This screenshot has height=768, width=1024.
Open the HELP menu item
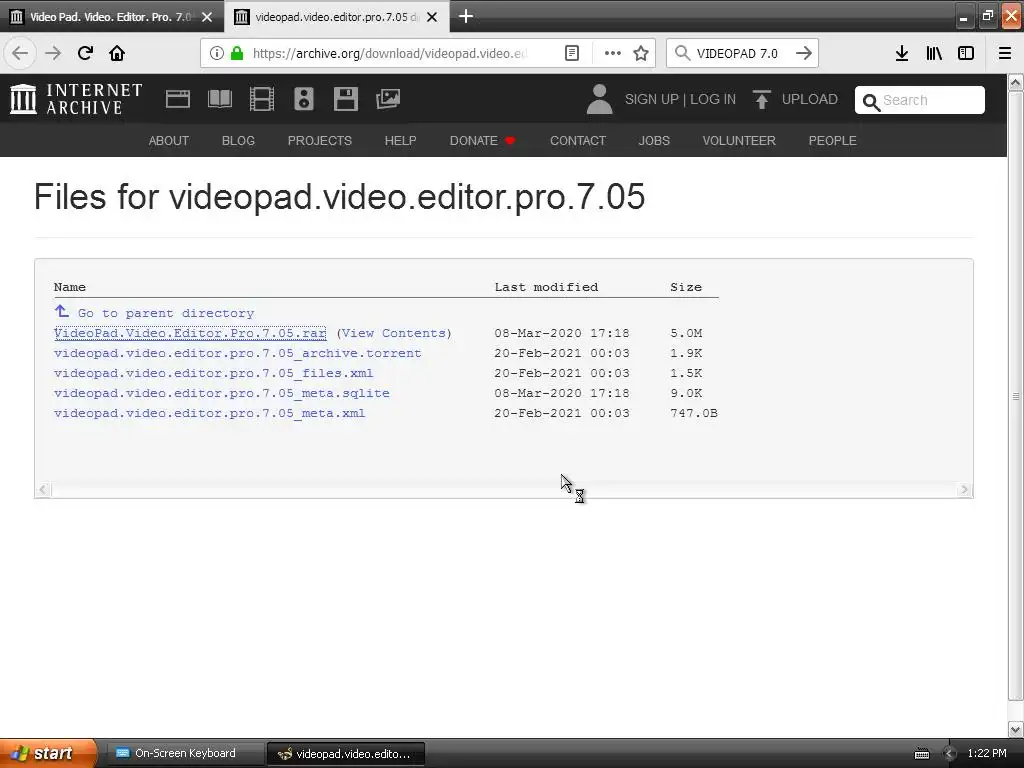400,140
